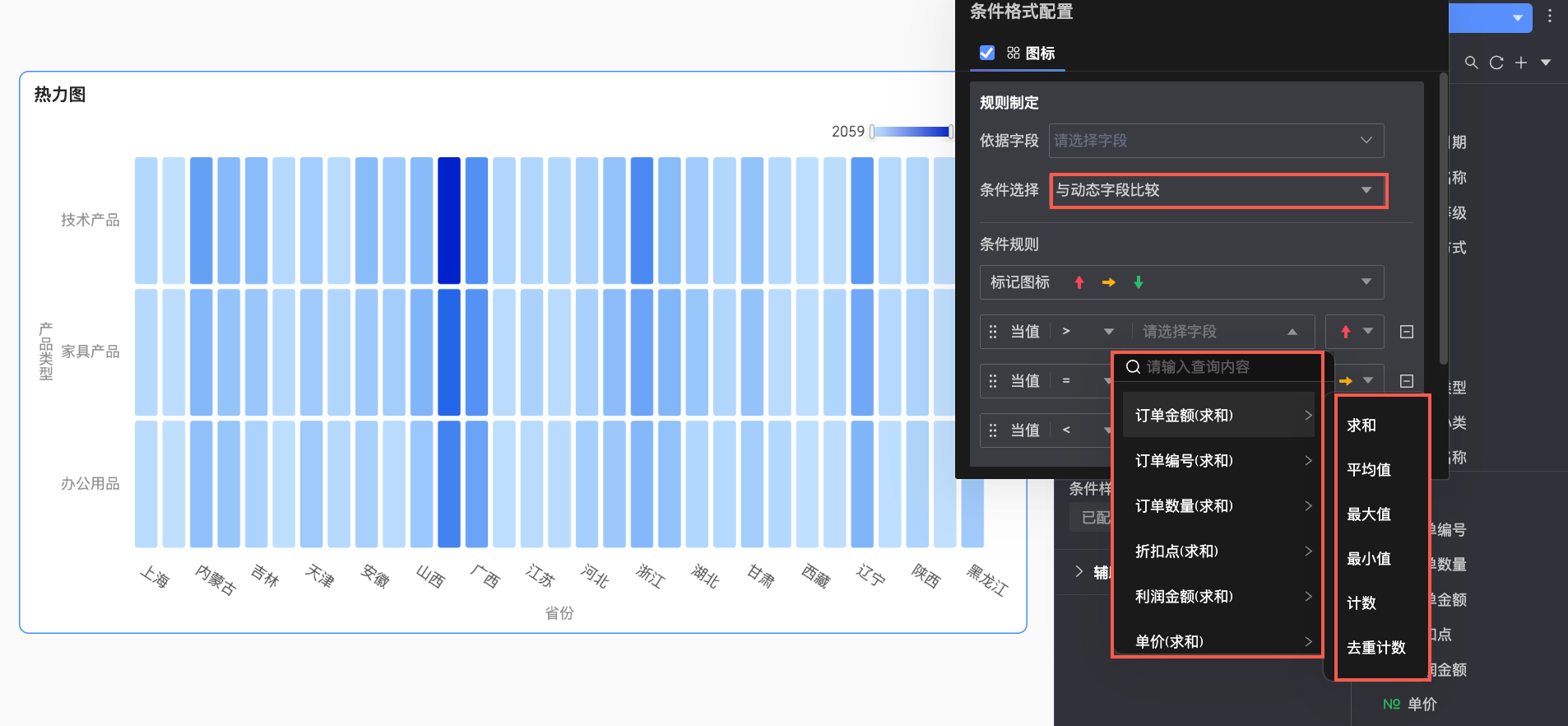Click the darkest 技术产品 heatmap cell for 山西

click(449, 221)
